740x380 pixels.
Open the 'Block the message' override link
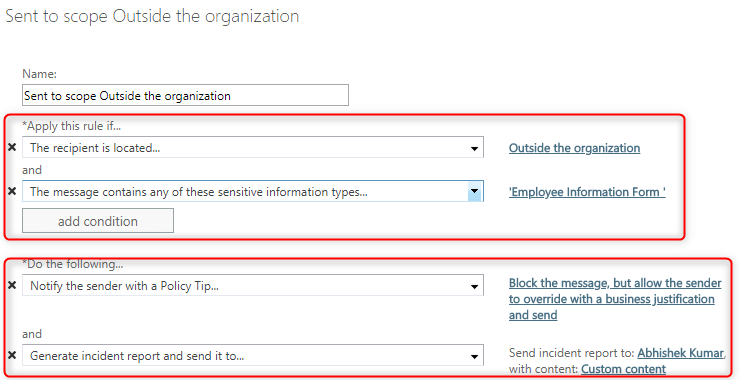click(x=615, y=299)
